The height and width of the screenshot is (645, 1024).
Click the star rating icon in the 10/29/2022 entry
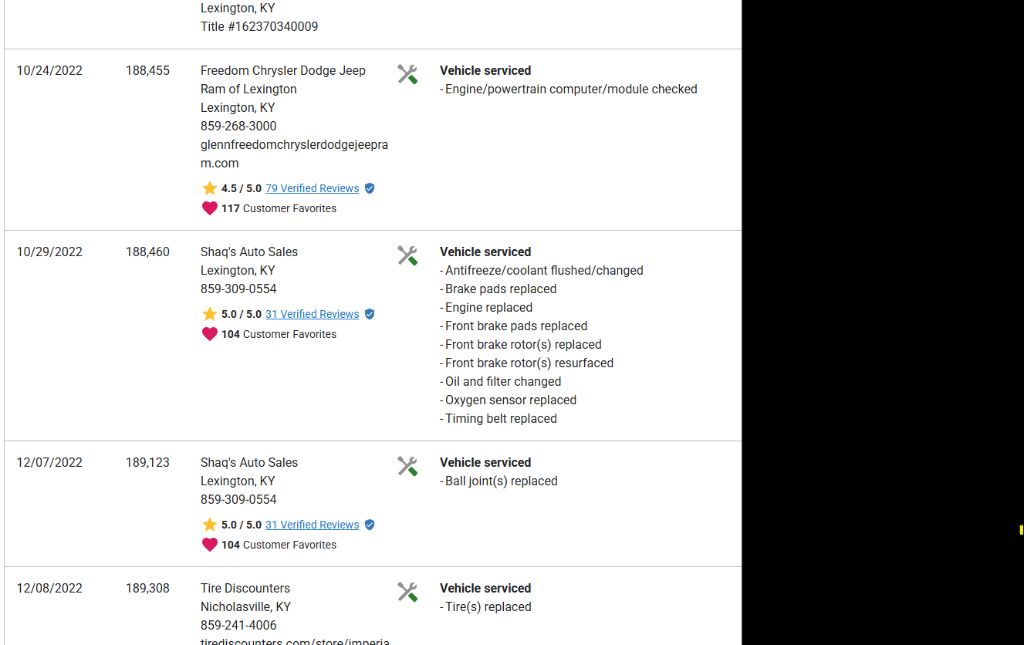coord(209,314)
